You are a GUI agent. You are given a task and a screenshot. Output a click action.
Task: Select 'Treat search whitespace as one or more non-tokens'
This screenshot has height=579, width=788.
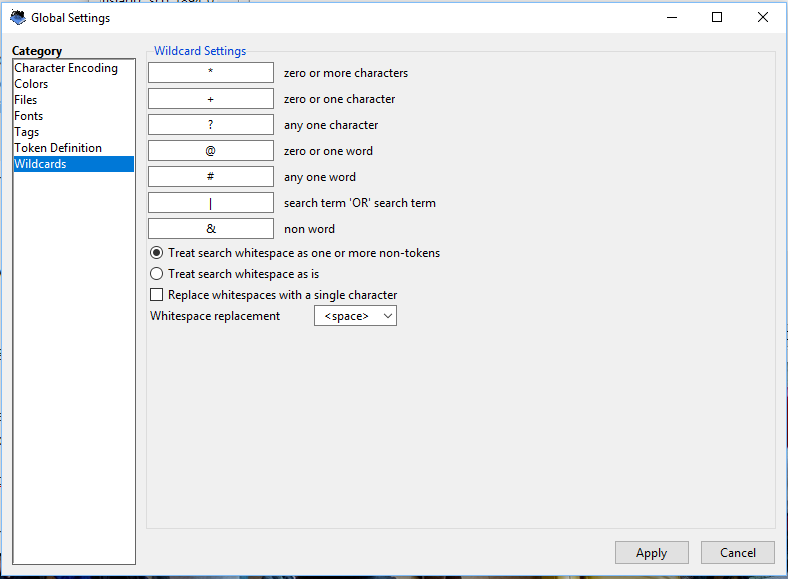click(156, 253)
